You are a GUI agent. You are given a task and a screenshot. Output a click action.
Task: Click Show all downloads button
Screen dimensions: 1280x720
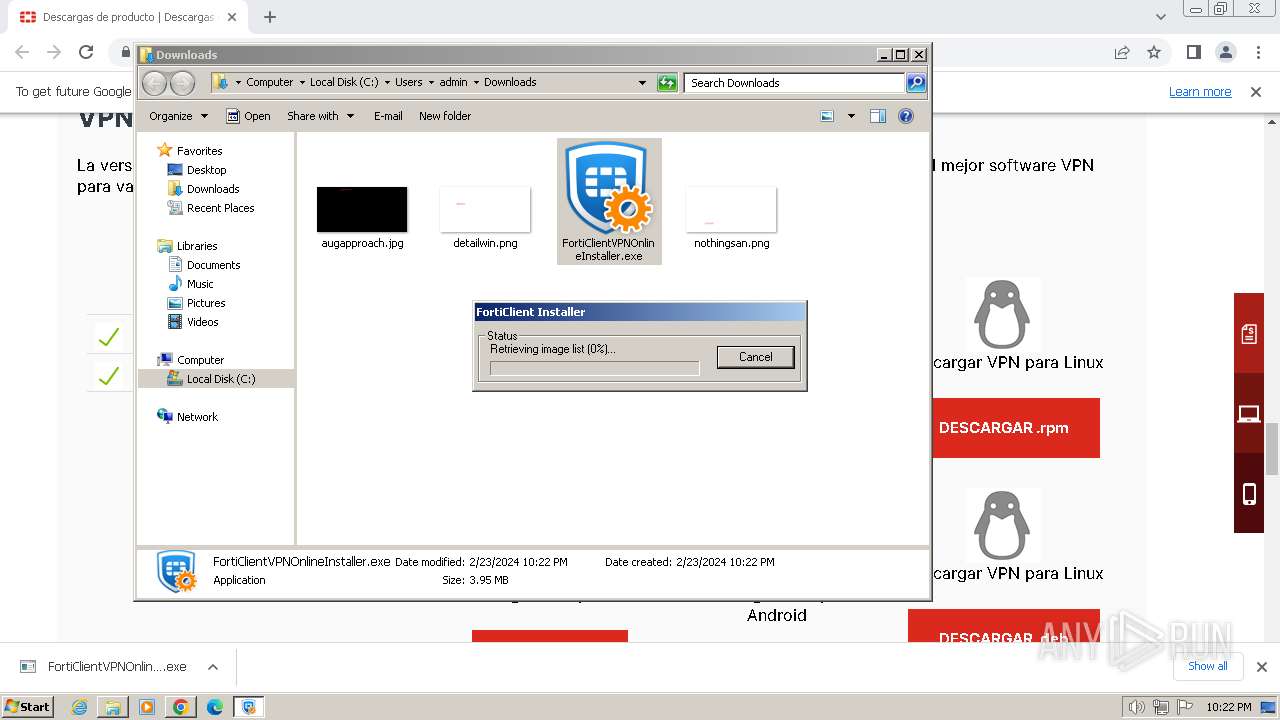tap(1208, 666)
